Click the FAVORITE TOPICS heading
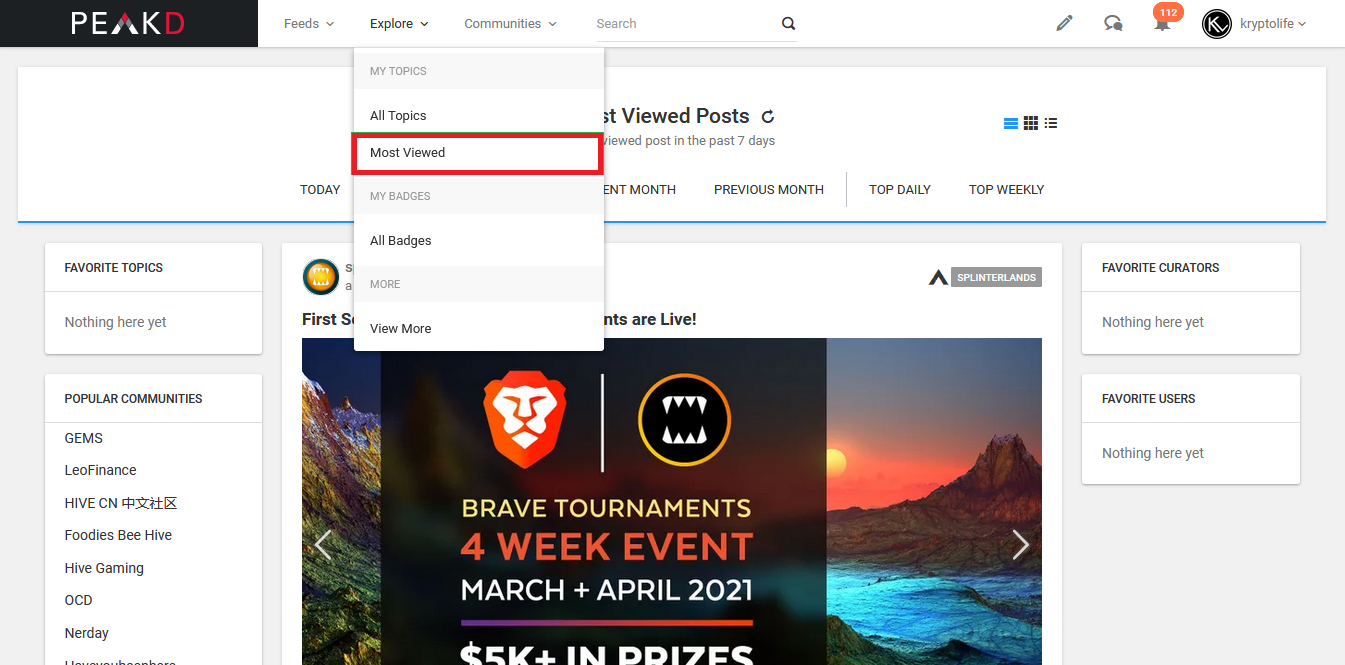The height and width of the screenshot is (665, 1345). pos(114,268)
